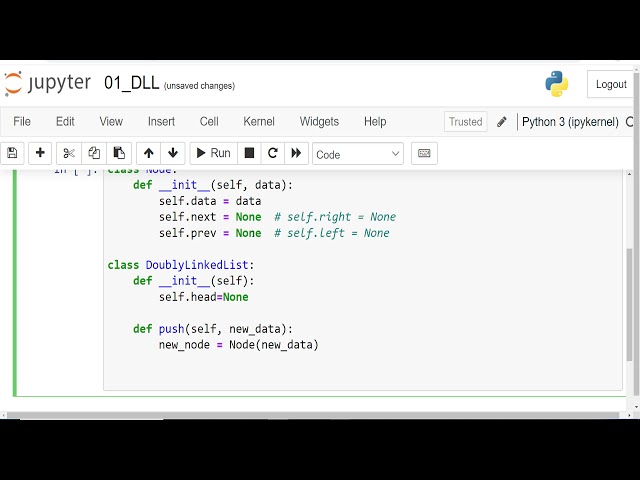The height and width of the screenshot is (480, 640).
Task: Click comment '# self.right = None'
Action: click(x=335, y=217)
